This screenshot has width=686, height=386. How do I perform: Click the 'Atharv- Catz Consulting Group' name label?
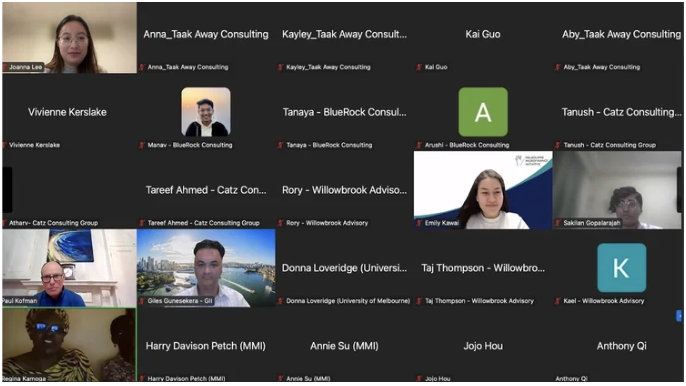point(53,223)
